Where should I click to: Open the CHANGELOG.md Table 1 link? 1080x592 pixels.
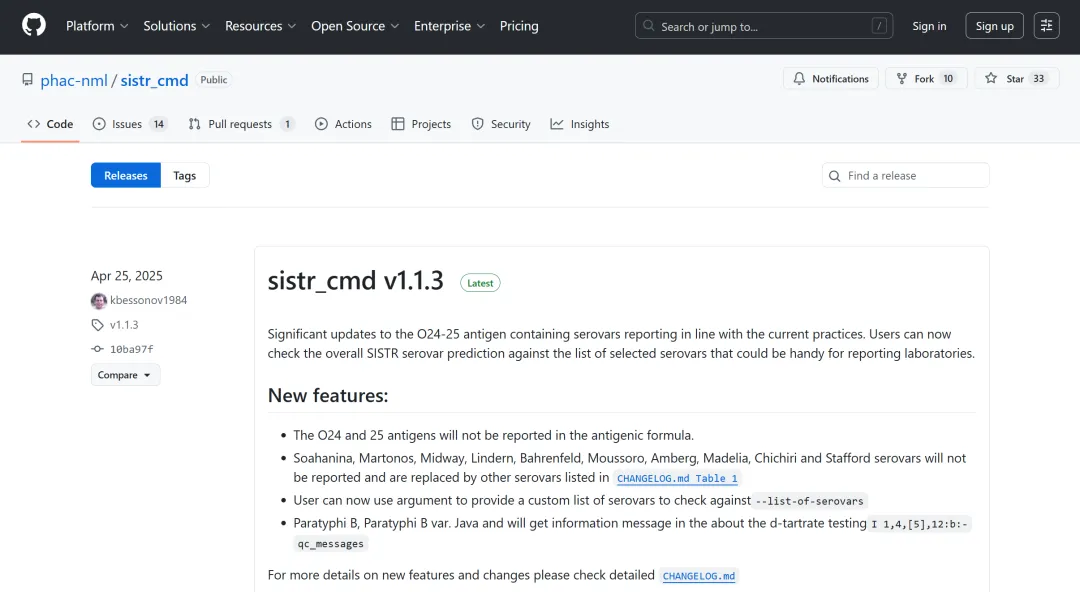(677, 478)
